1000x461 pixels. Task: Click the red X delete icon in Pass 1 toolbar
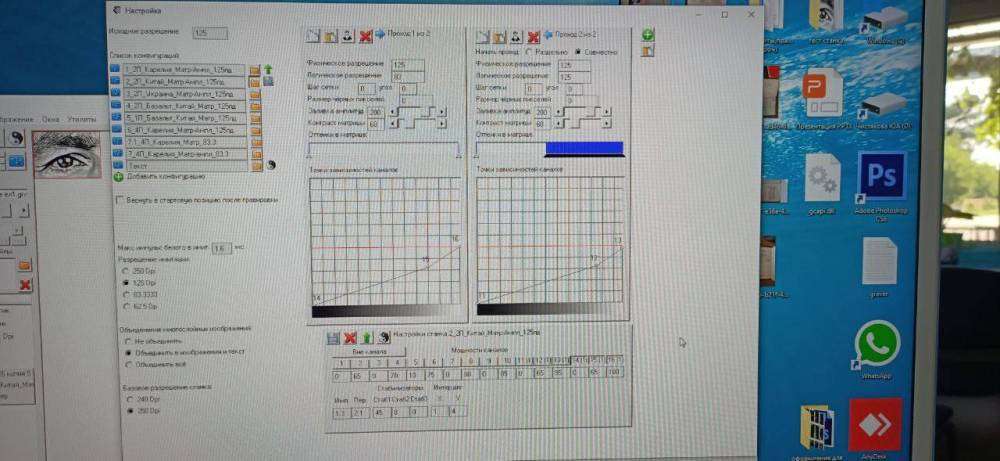tap(365, 36)
